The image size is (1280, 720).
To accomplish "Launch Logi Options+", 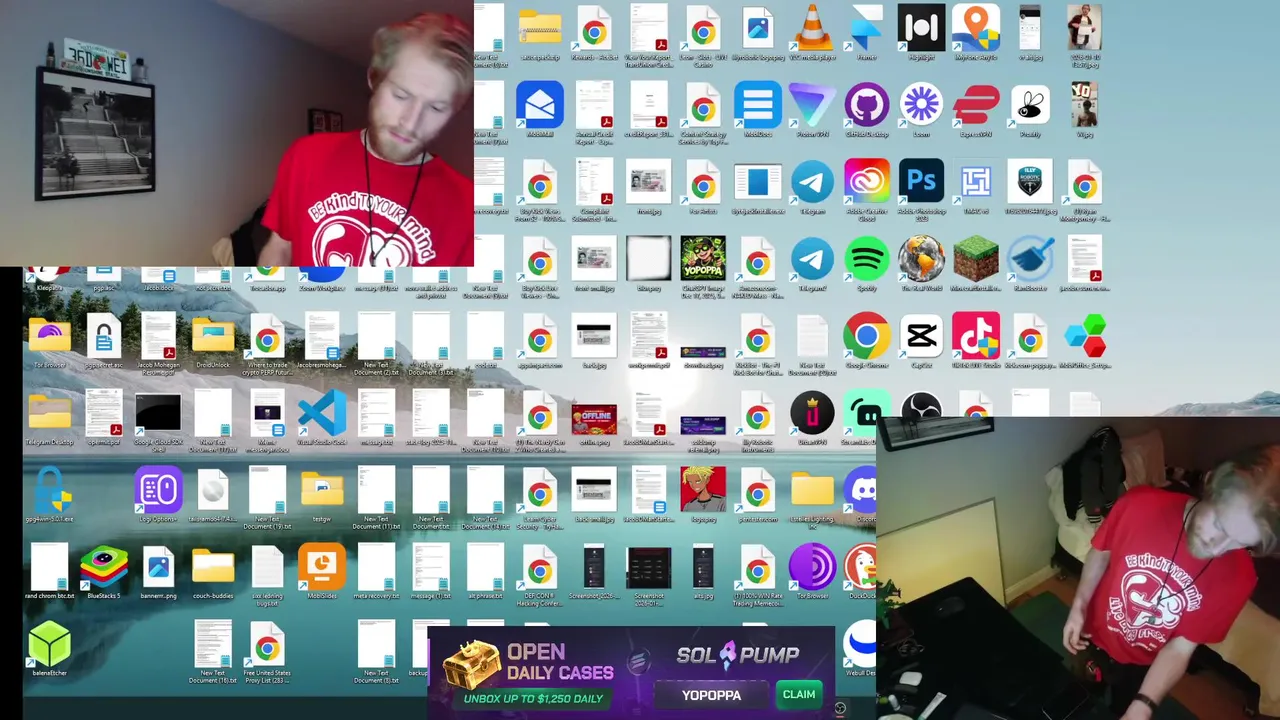I will coord(158,491).
